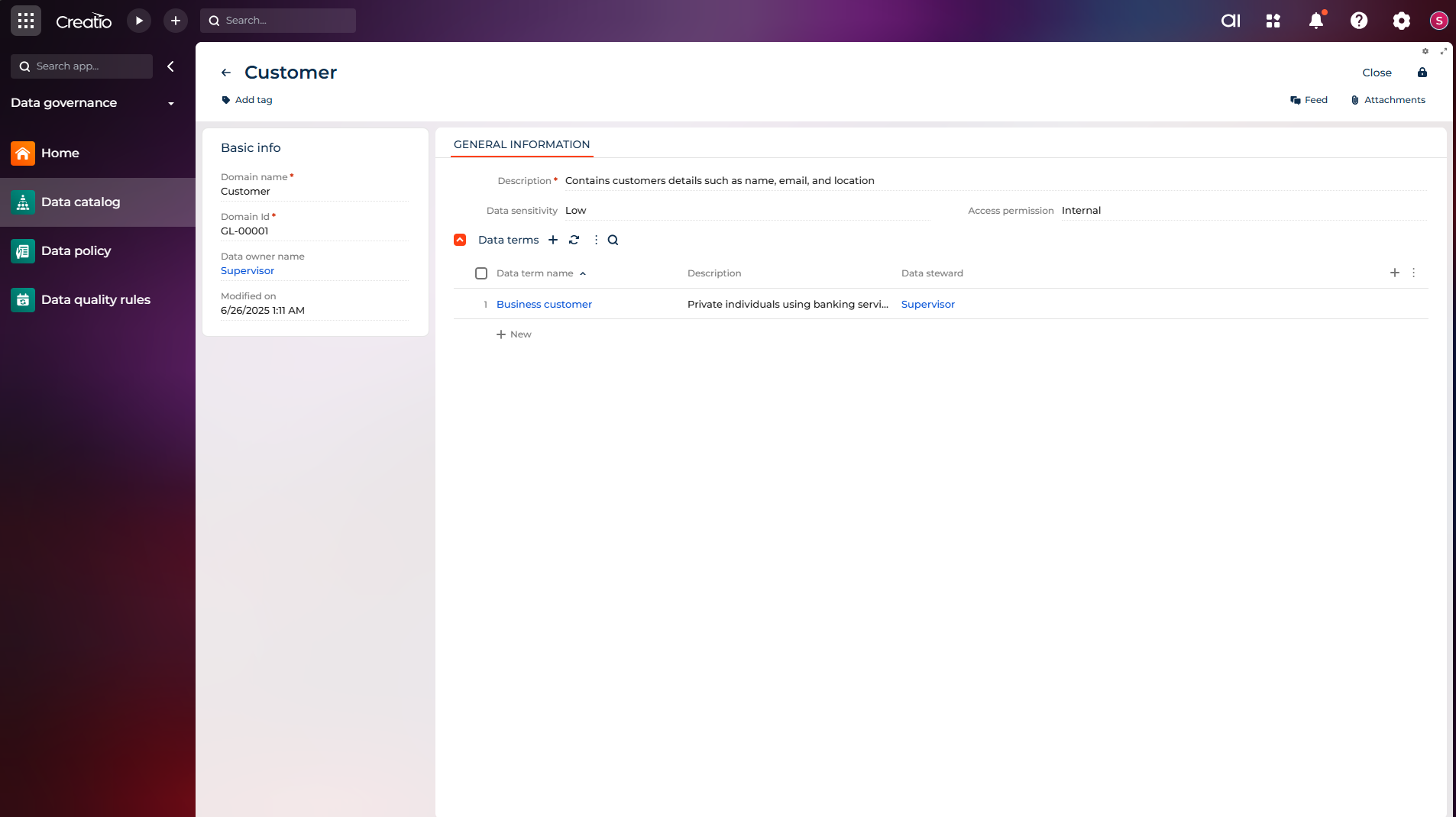
Task: Click the global Search field
Action: pyautogui.click(x=278, y=21)
